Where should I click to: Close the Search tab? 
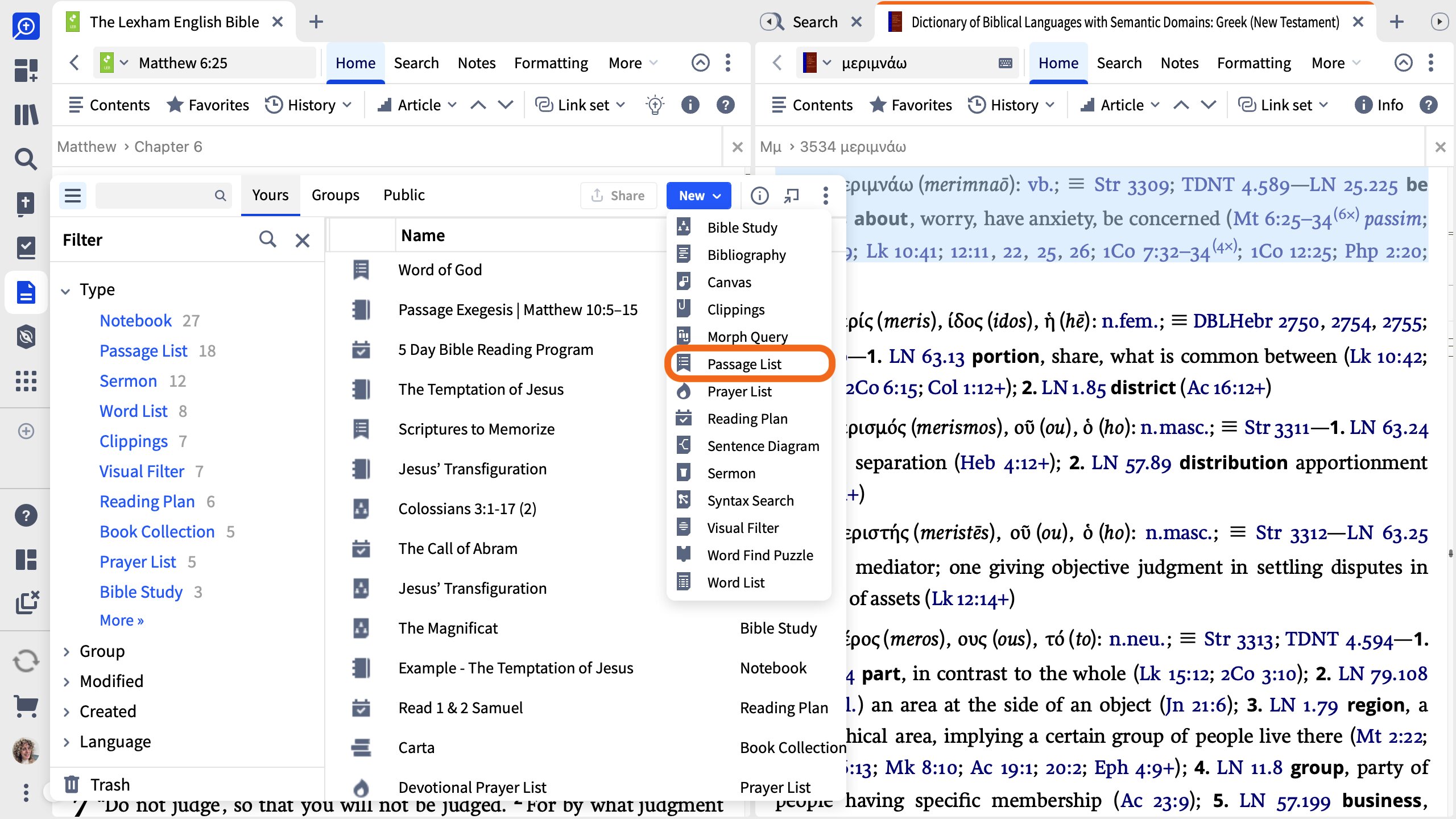click(856, 22)
